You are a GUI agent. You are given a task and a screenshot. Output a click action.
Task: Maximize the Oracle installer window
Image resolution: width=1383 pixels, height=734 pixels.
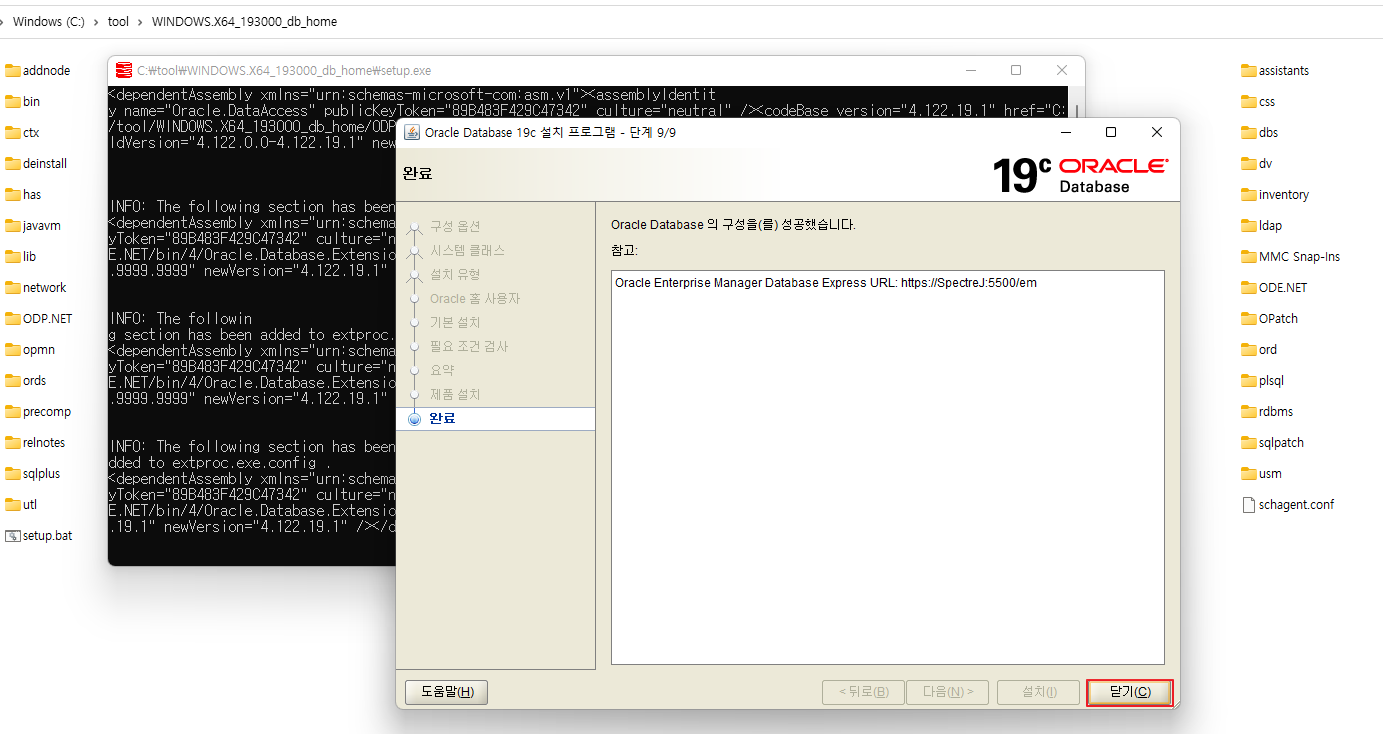click(x=1111, y=132)
